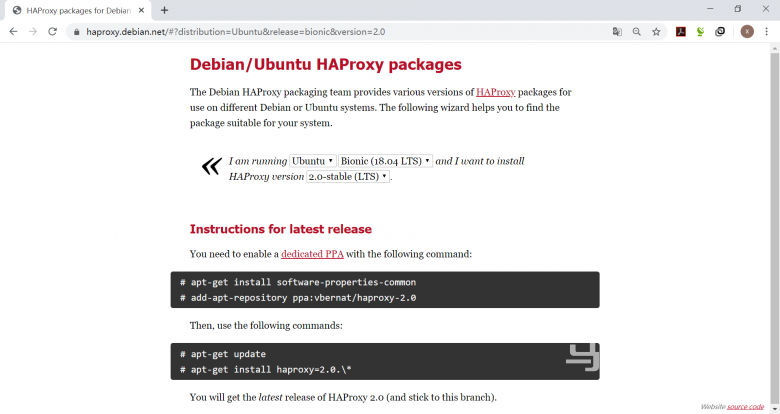
Task: Open the release dropdown Bionic (18.04 LTS)
Action: 385,161
